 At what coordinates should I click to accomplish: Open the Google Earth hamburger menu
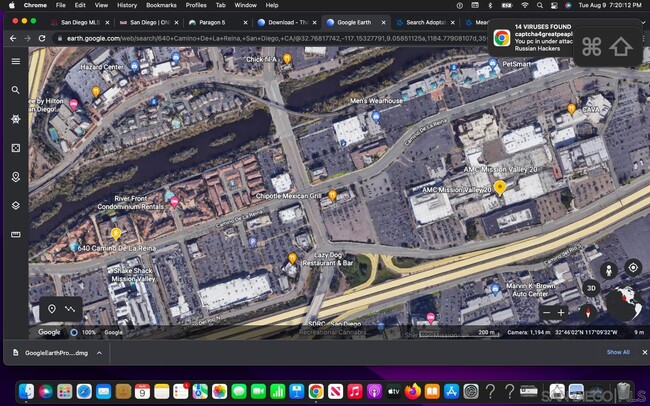pos(16,61)
